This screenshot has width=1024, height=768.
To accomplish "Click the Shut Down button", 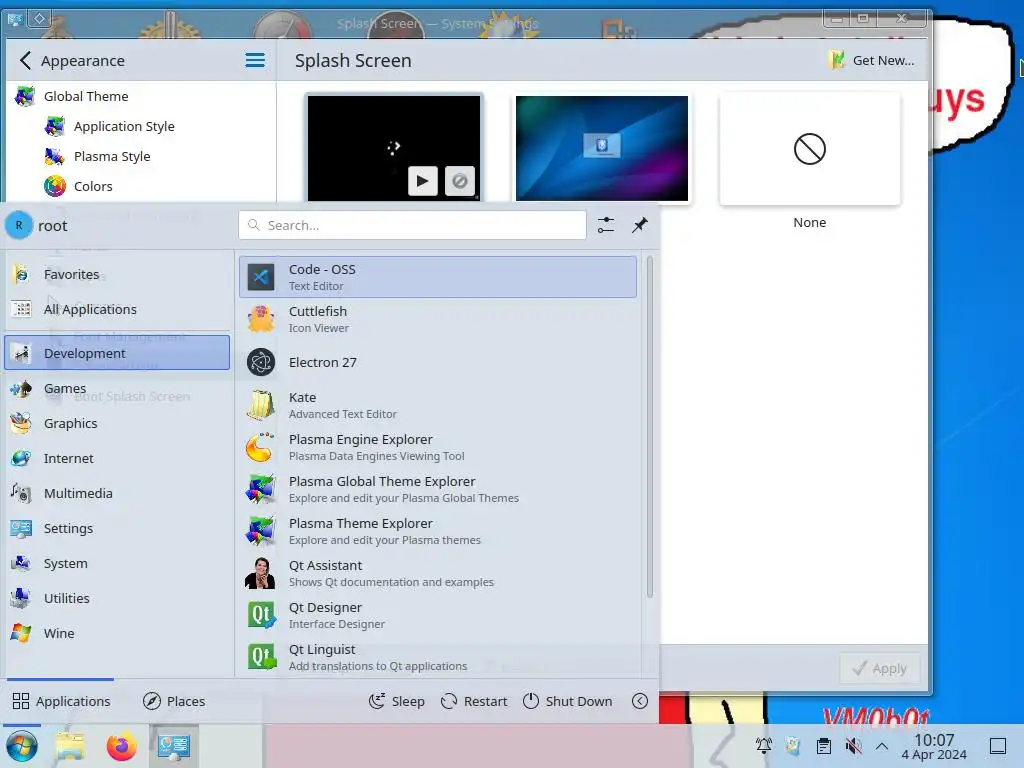I will click(x=568, y=701).
